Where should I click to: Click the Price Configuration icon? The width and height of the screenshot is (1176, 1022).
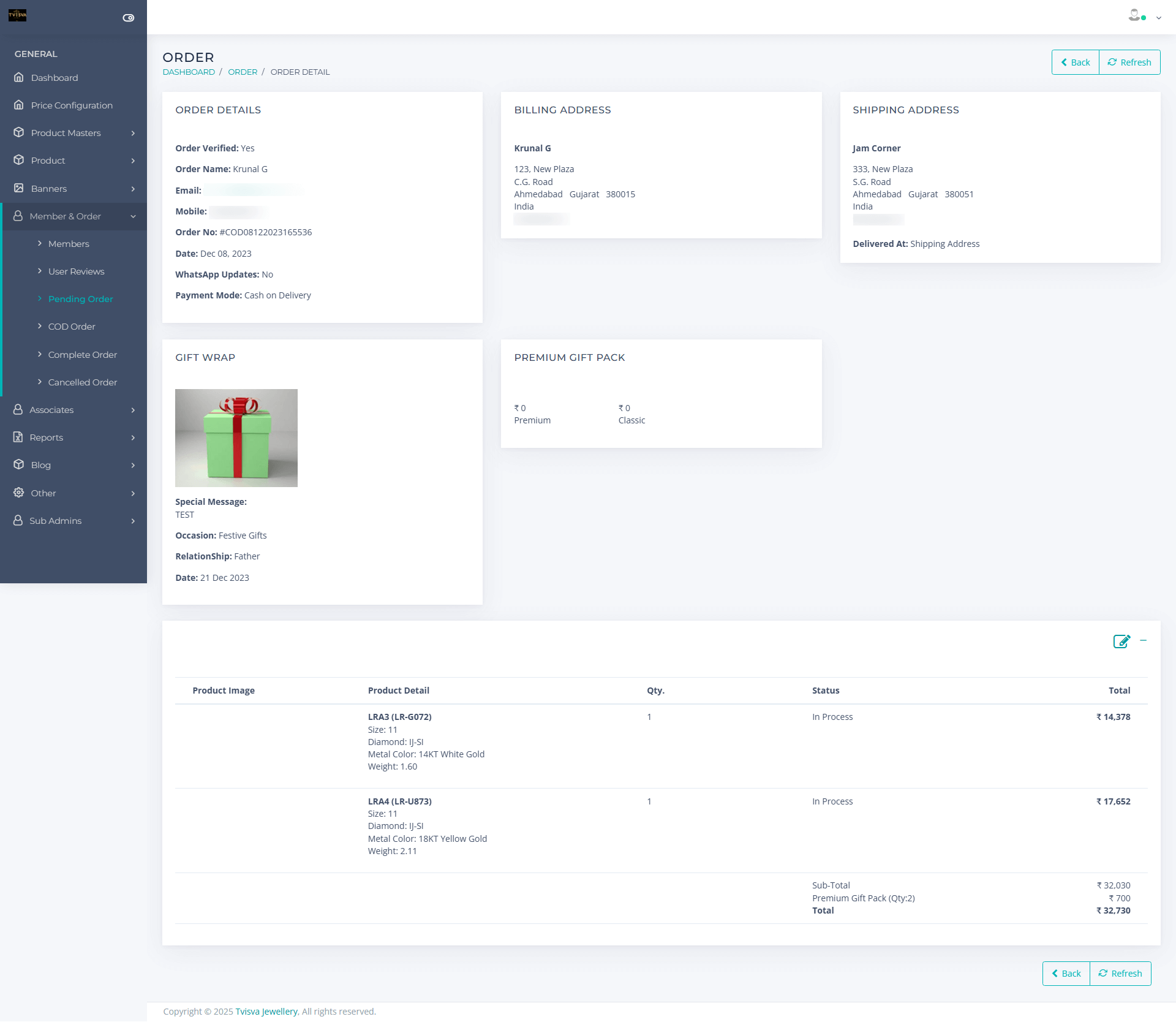[19, 105]
